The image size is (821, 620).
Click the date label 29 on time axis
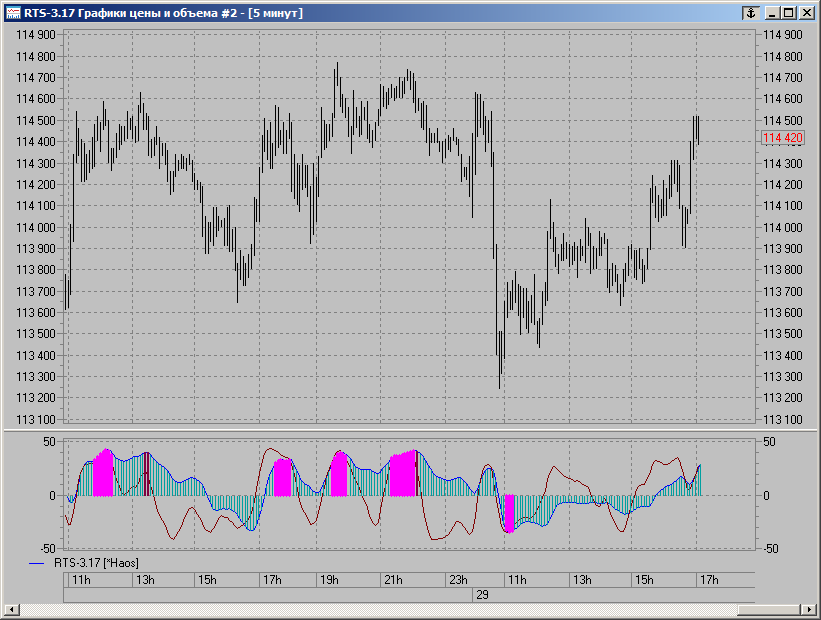[x=482, y=594]
